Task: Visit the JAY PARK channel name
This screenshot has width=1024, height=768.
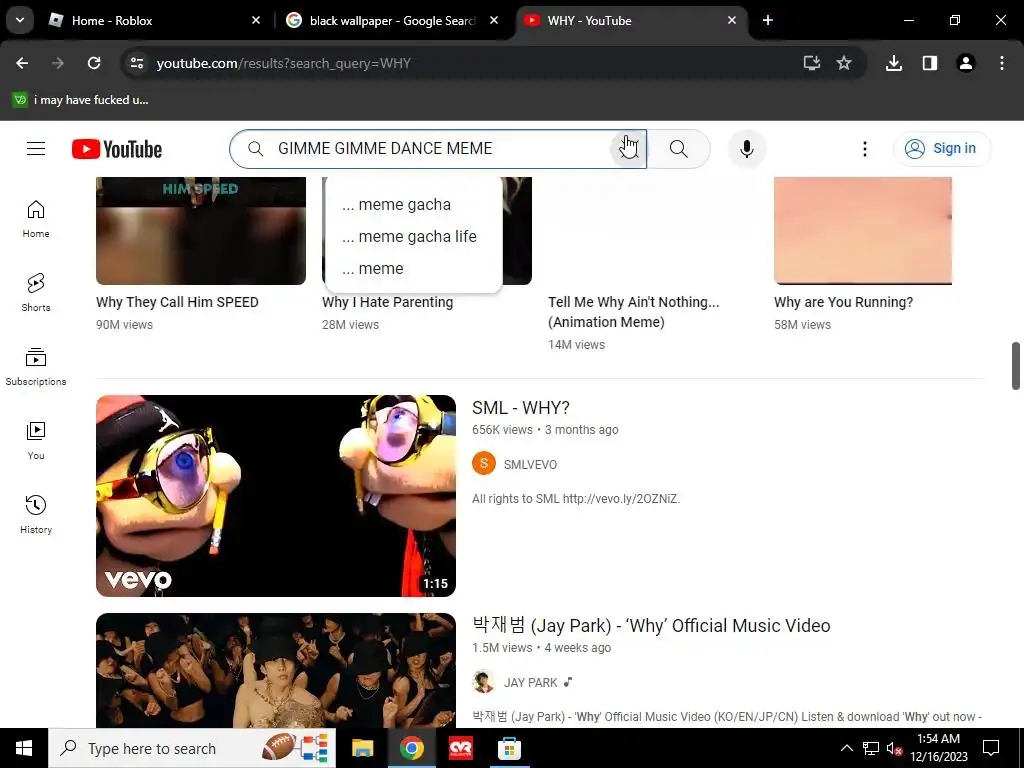Action: click(x=530, y=682)
